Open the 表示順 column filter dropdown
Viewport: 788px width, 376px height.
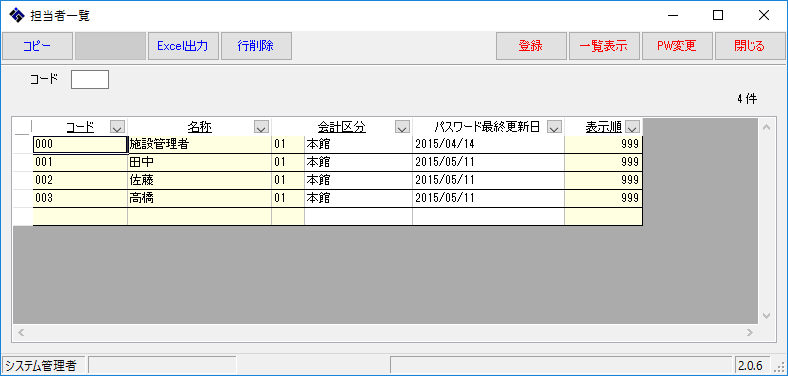tap(632, 128)
